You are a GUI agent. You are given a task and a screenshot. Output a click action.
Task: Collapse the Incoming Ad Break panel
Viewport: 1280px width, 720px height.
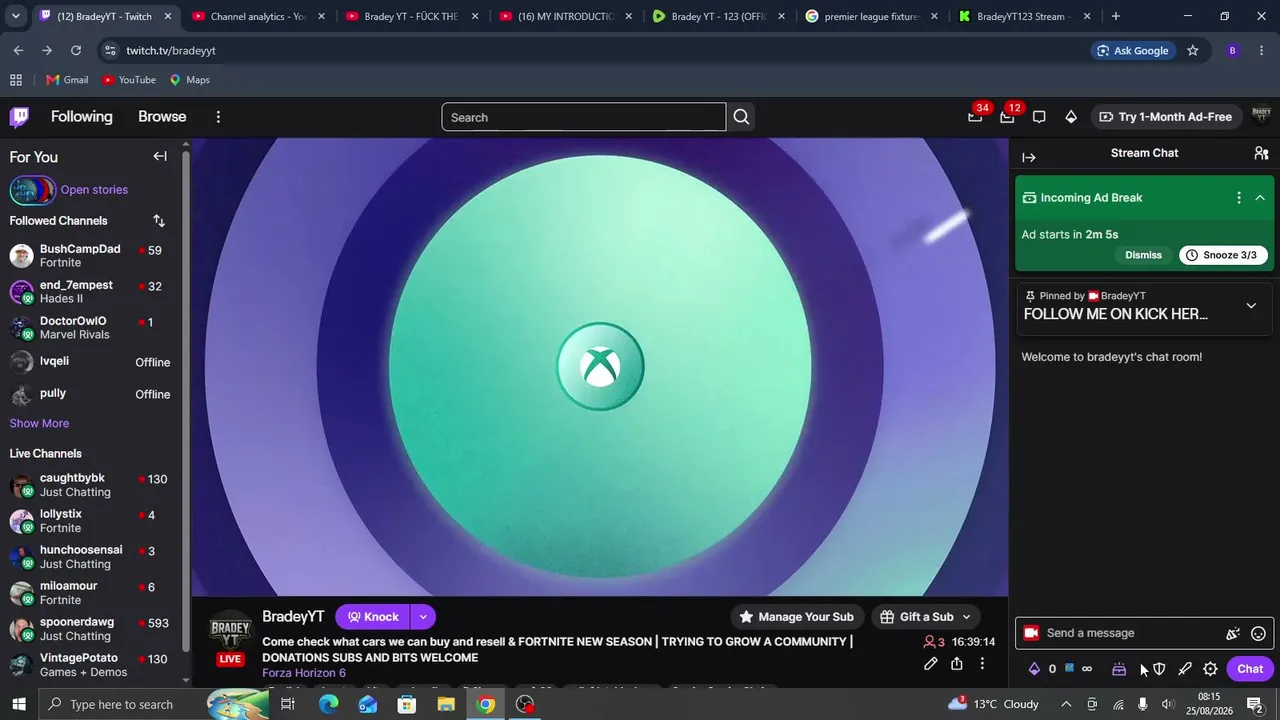coord(1260,198)
